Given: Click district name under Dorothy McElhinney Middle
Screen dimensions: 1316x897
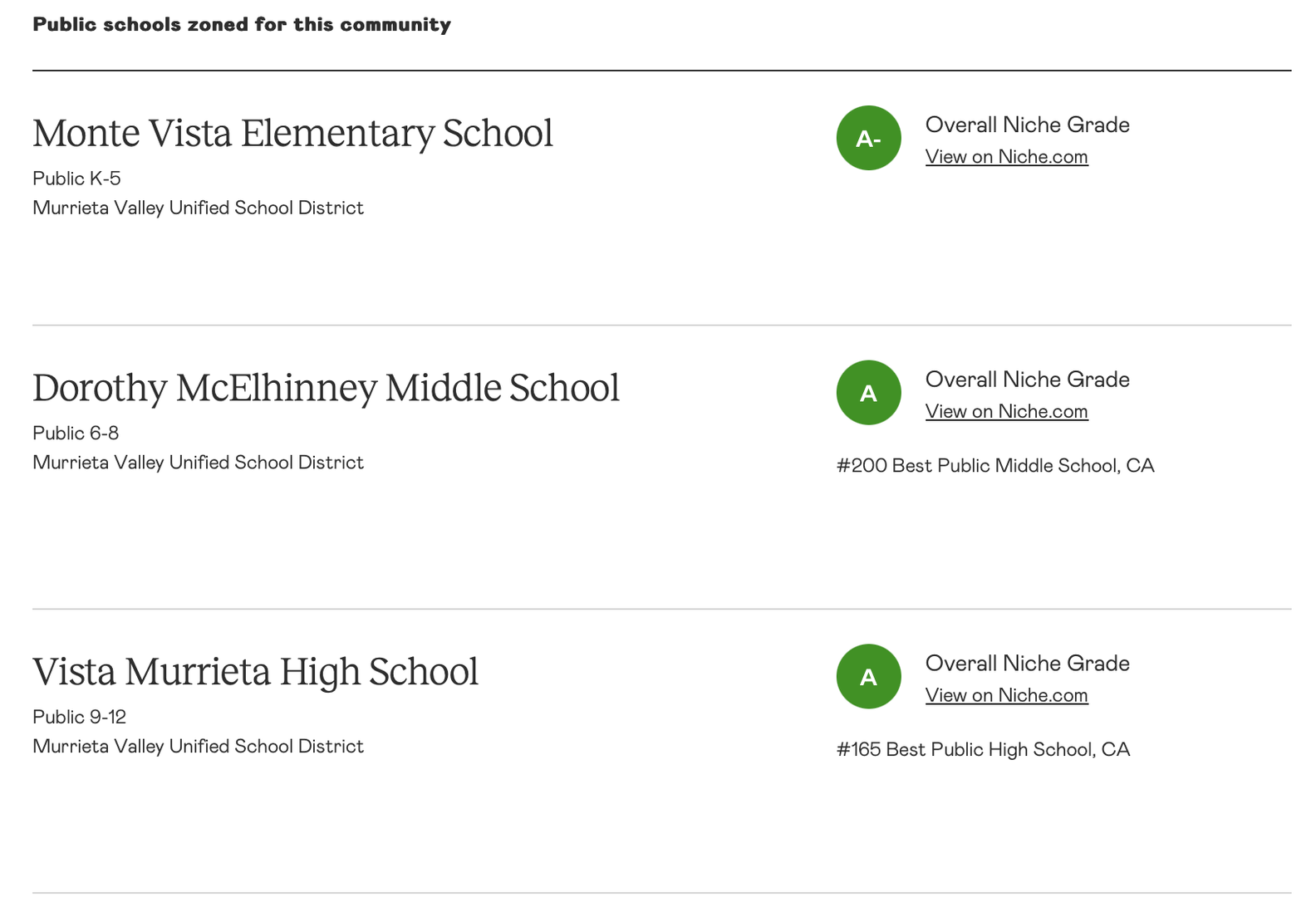Looking at the screenshot, I should [x=198, y=463].
